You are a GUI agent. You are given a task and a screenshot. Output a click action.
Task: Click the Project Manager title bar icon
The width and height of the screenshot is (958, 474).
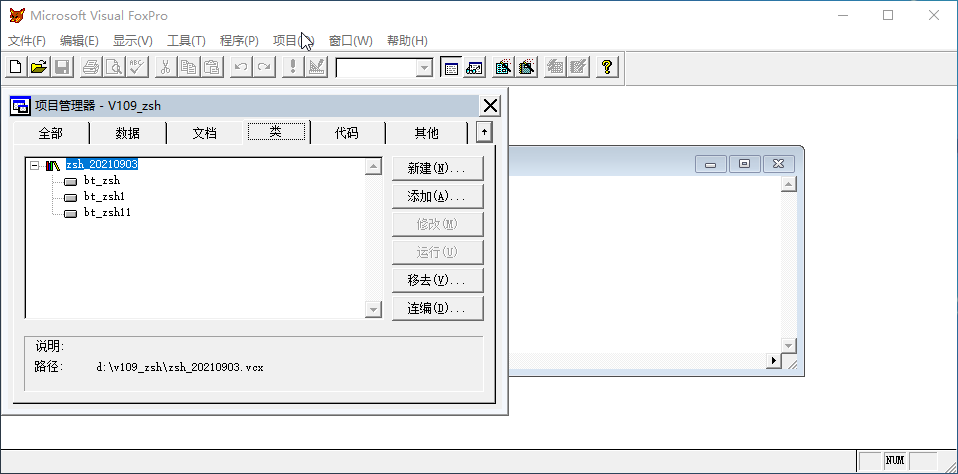point(20,106)
